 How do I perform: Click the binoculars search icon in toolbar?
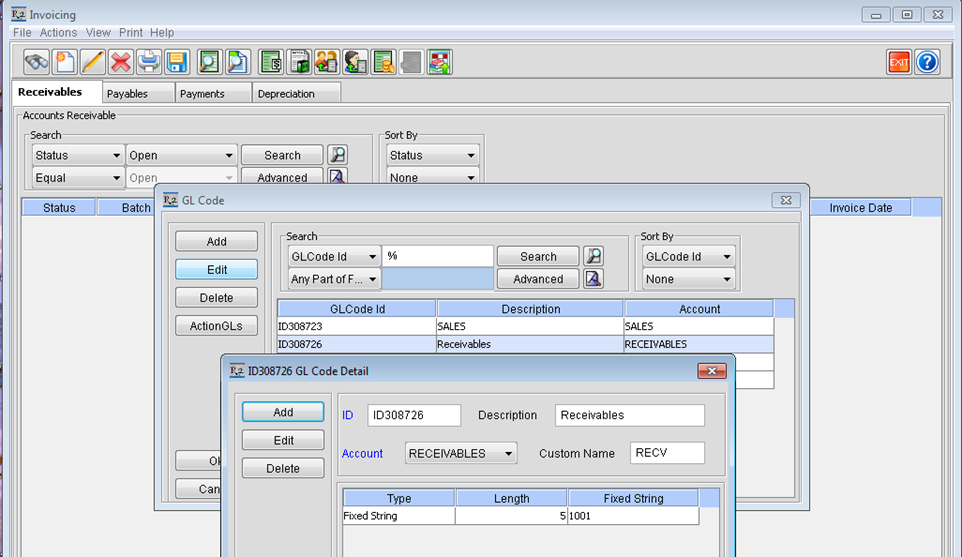(37, 62)
